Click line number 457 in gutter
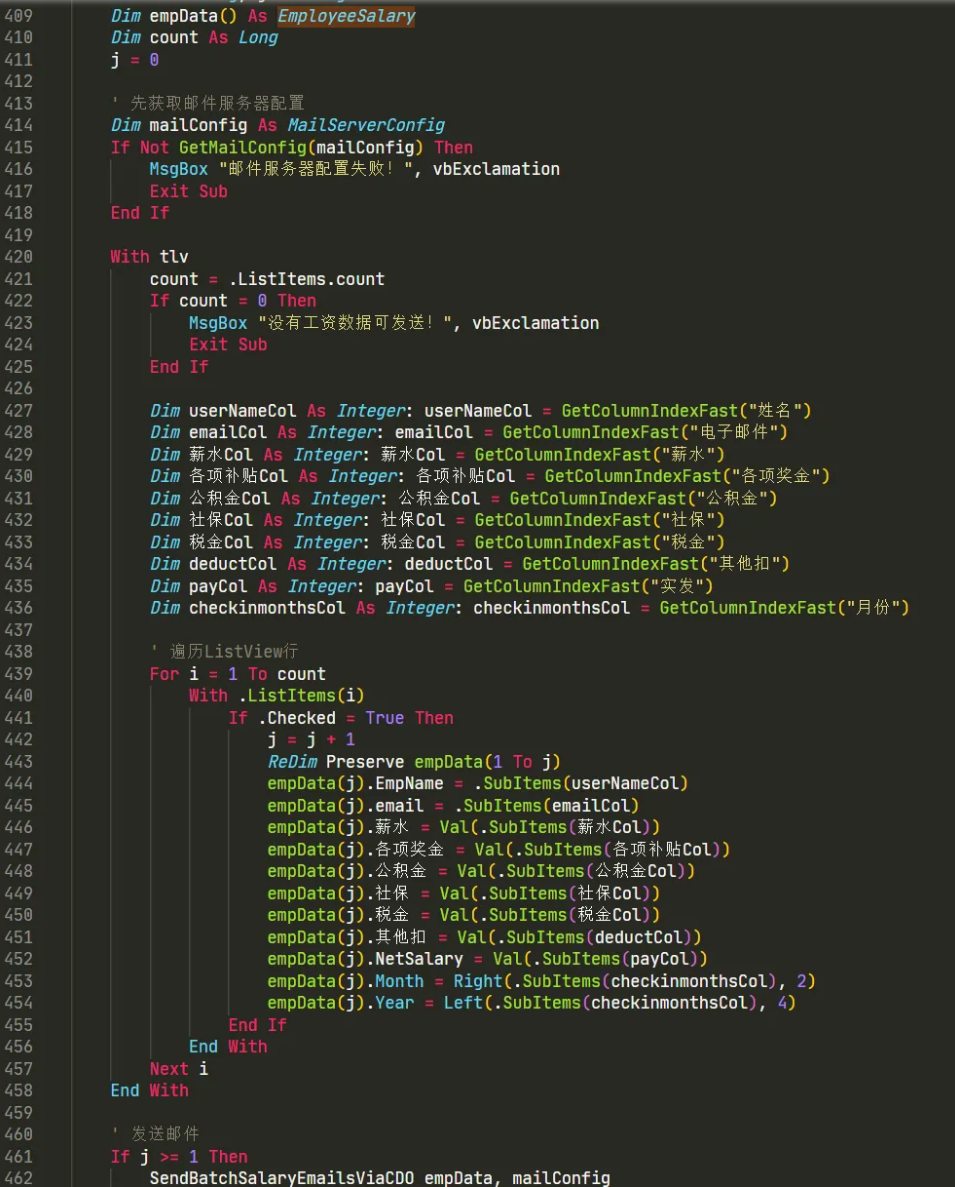This screenshot has width=955, height=1187. click(18, 1068)
